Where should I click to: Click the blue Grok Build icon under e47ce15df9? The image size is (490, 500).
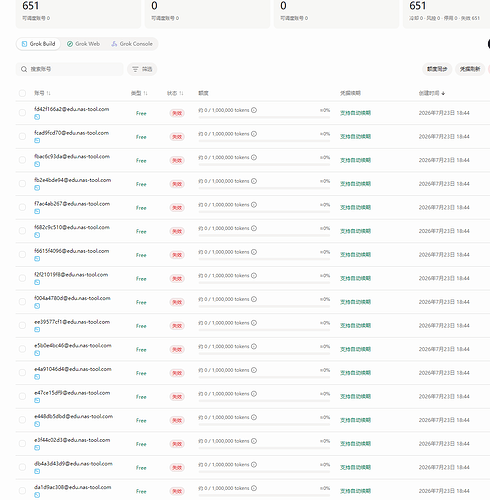click(x=37, y=401)
